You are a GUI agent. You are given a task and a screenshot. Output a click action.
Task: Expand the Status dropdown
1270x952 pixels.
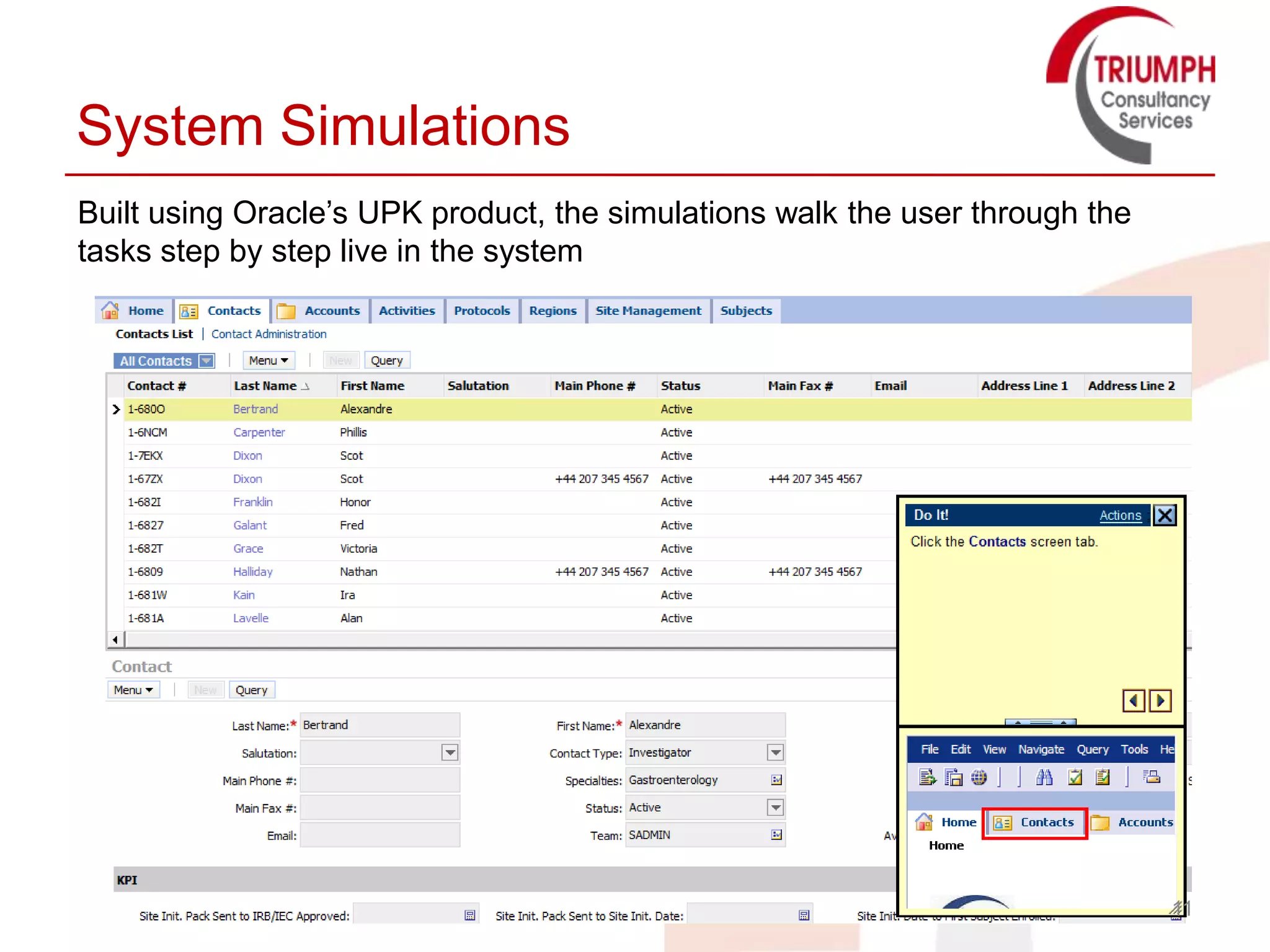[776, 808]
